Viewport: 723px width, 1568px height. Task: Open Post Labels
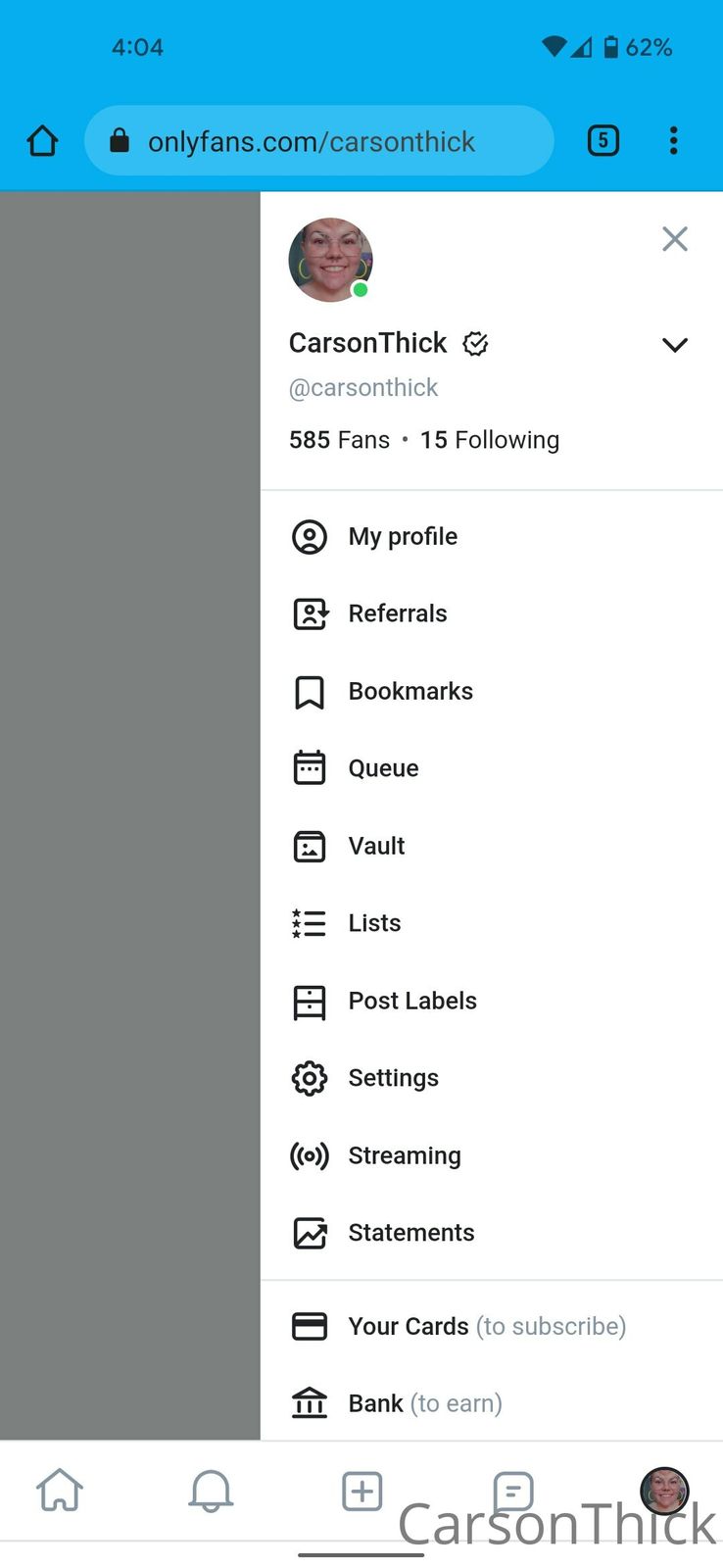click(x=411, y=1001)
